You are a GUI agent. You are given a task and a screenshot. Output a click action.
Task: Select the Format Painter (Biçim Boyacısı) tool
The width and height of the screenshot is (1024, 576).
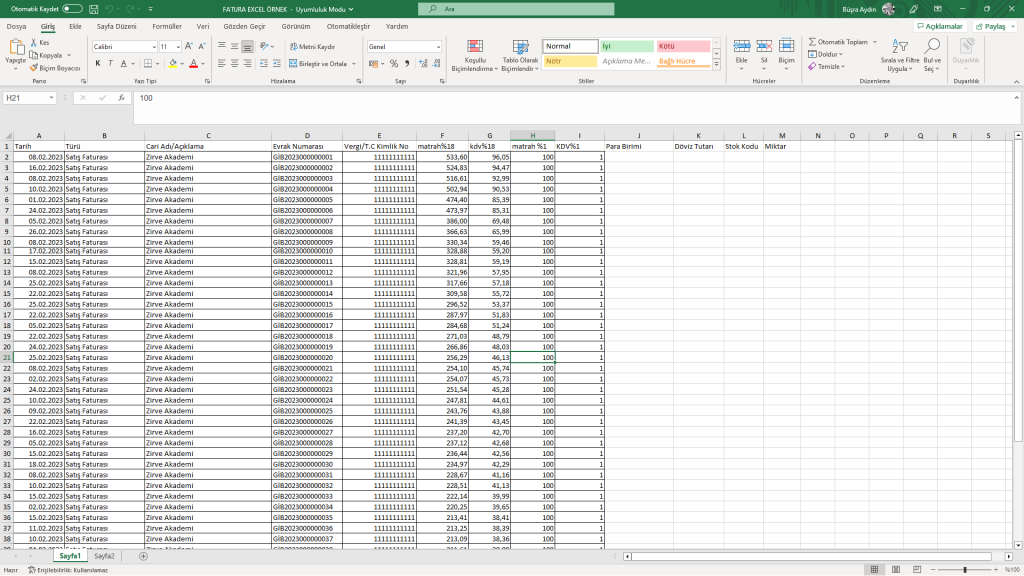pyautogui.click(x=57, y=68)
